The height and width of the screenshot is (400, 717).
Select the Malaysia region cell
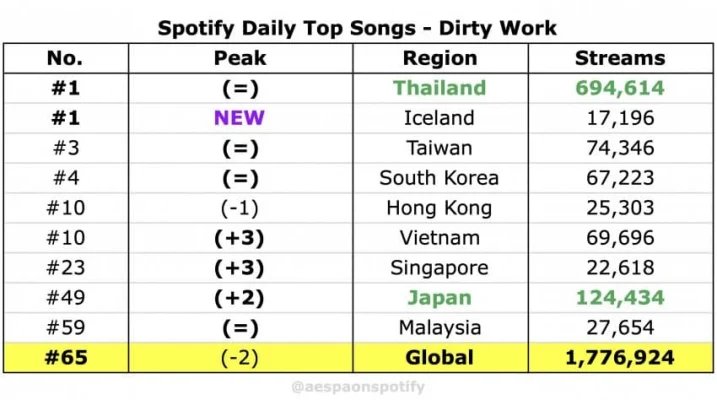[439, 327]
